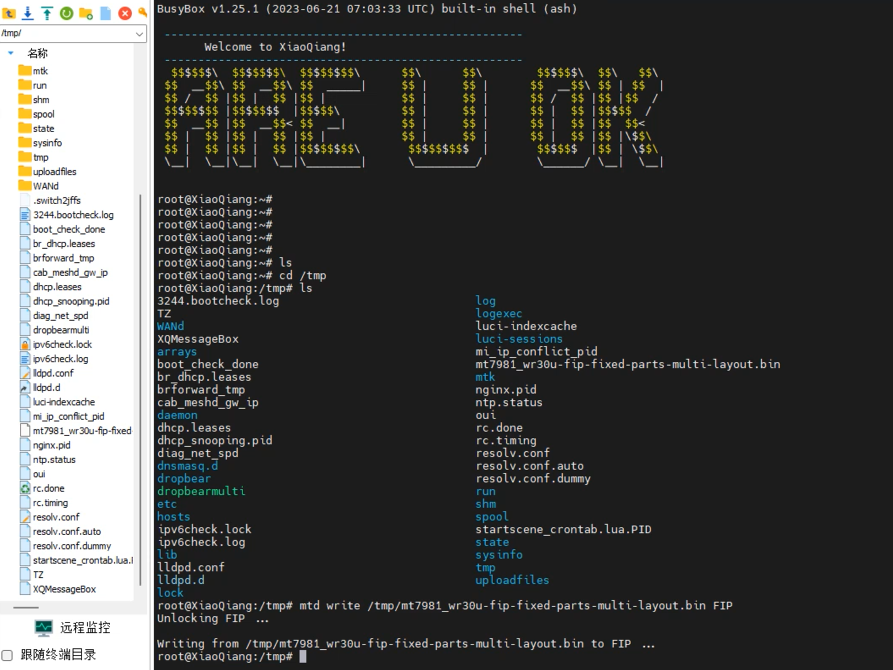Screen dimensions: 893x670
Task: Select dhcp.leases in file list
Action: (x=57, y=287)
